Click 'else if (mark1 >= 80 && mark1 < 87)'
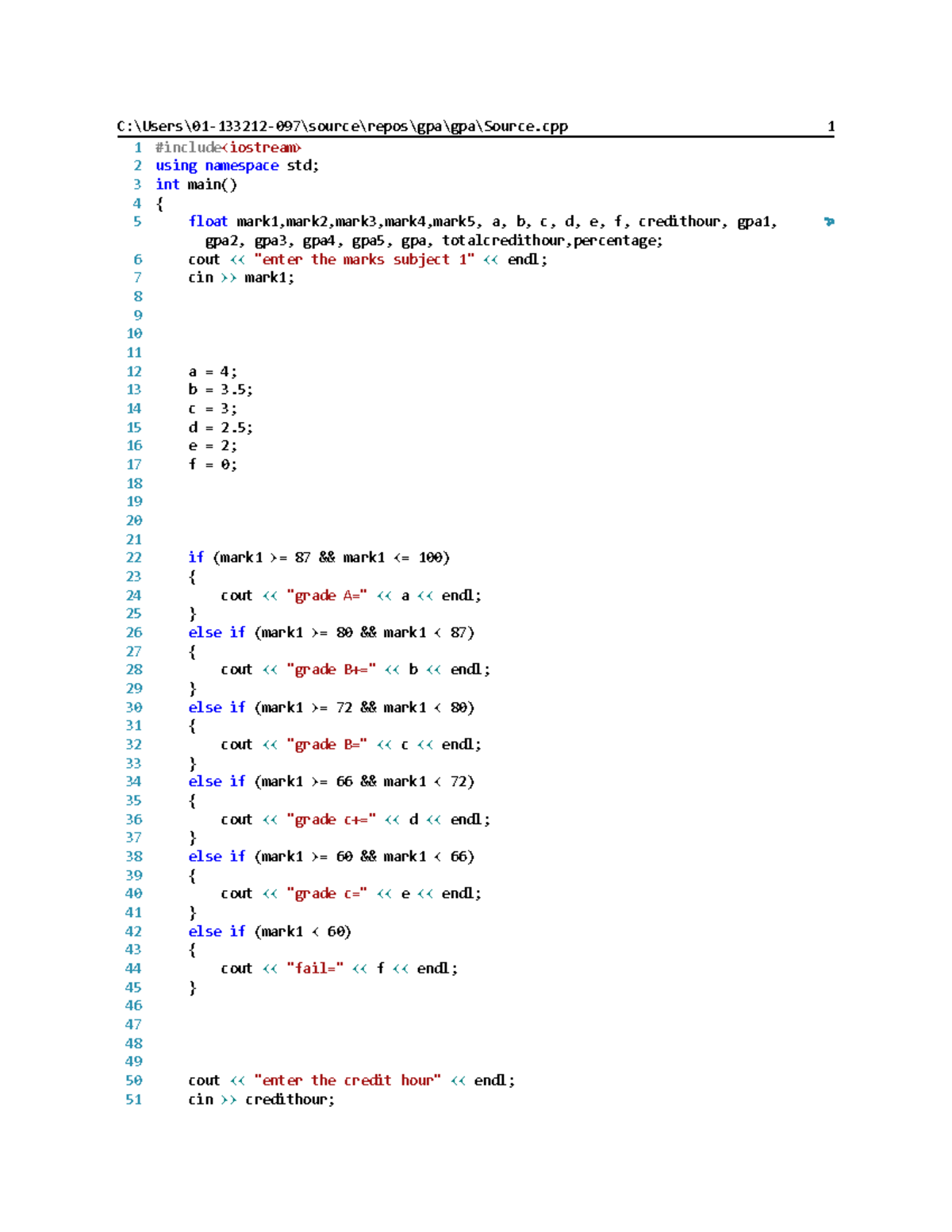 [x=332, y=632]
